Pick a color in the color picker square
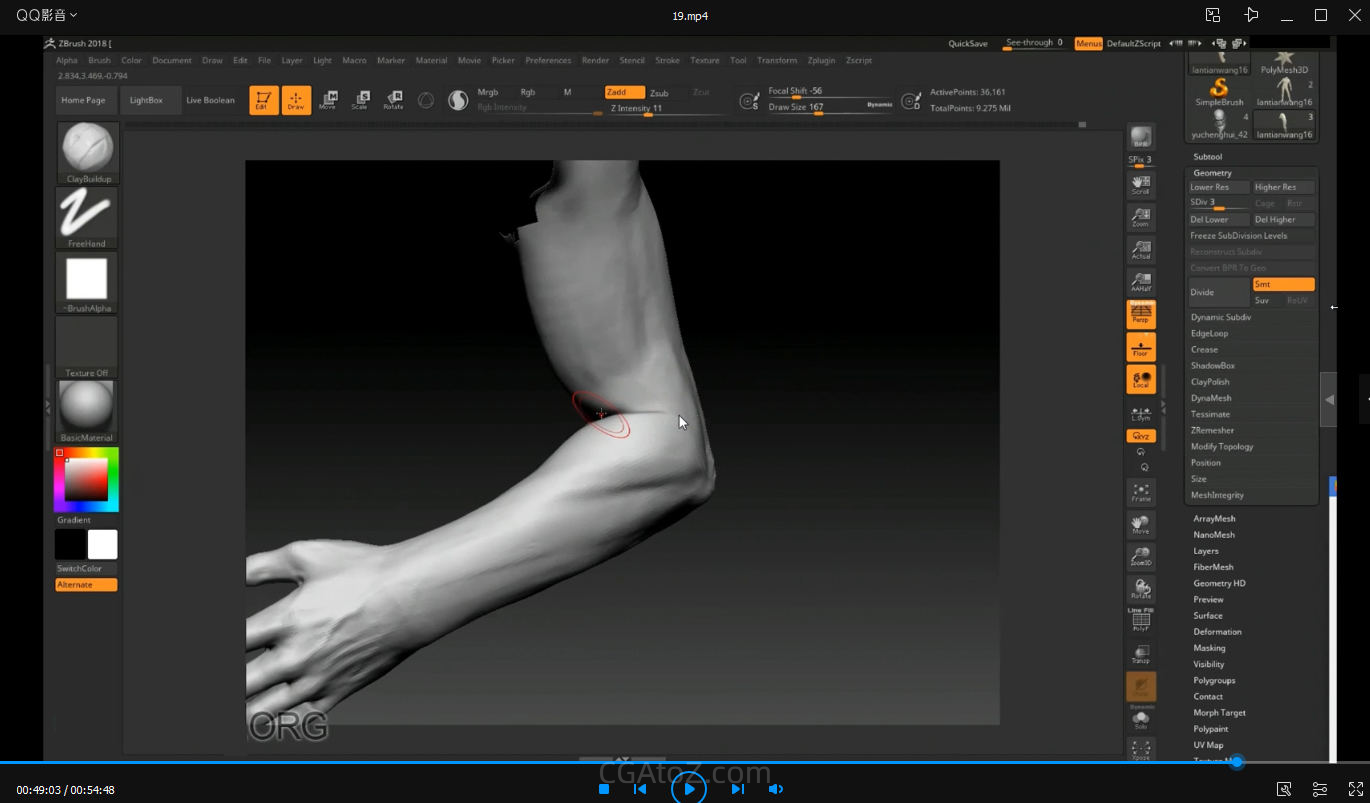This screenshot has height=803, width=1370. pos(87,479)
